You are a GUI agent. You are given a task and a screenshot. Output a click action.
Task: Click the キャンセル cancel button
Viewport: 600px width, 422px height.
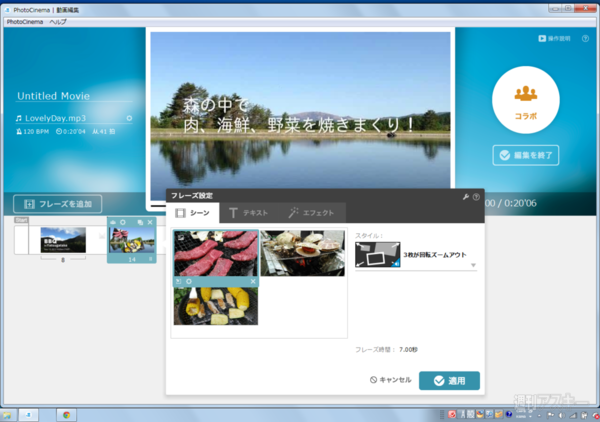(391, 380)
